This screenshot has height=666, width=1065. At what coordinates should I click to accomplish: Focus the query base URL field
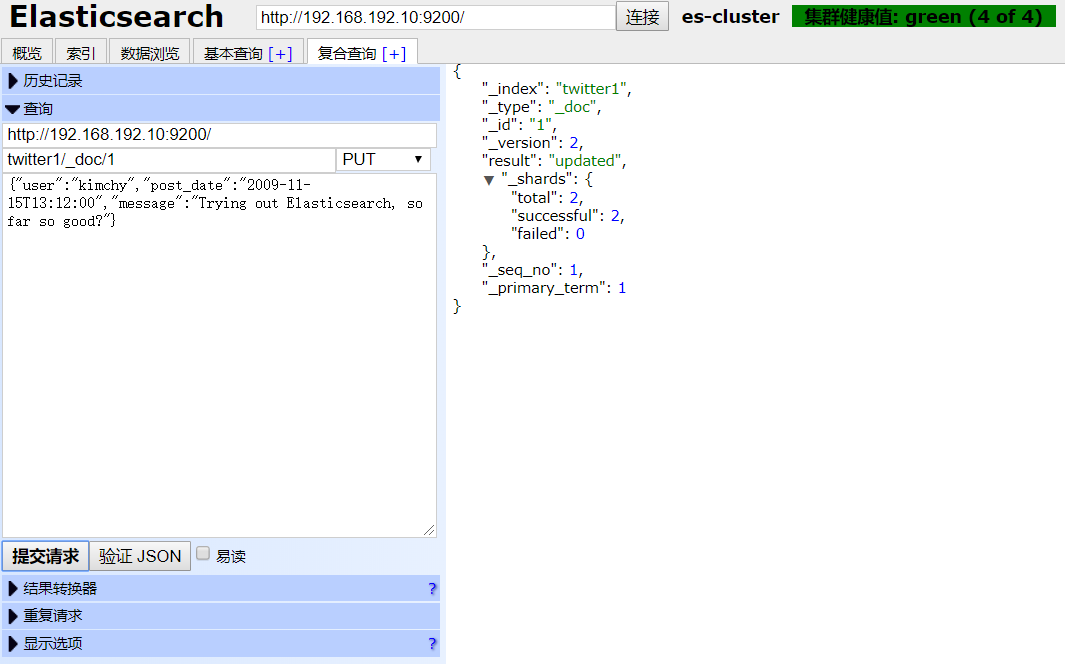[219, 135]
